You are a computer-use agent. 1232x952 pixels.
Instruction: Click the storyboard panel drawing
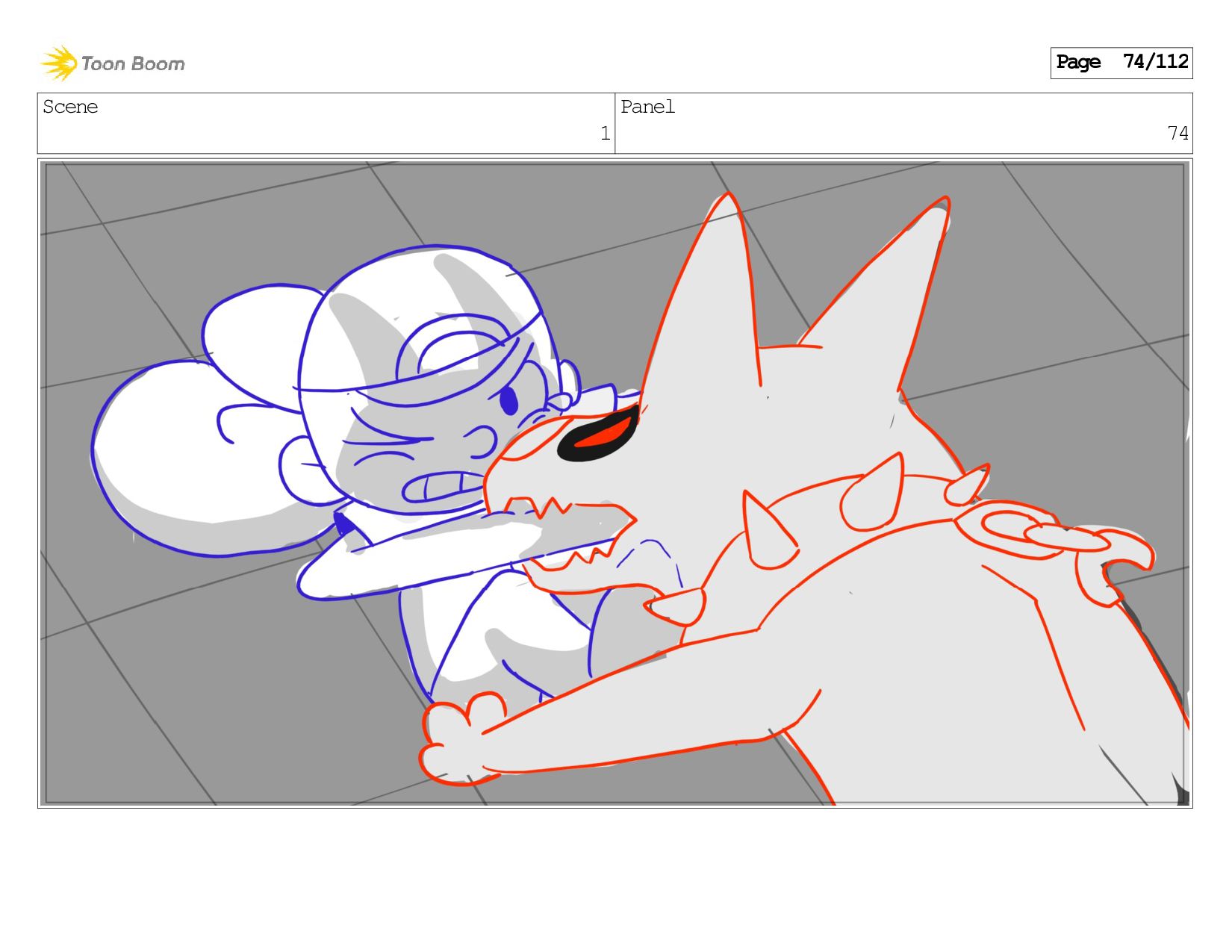point(615,483)
